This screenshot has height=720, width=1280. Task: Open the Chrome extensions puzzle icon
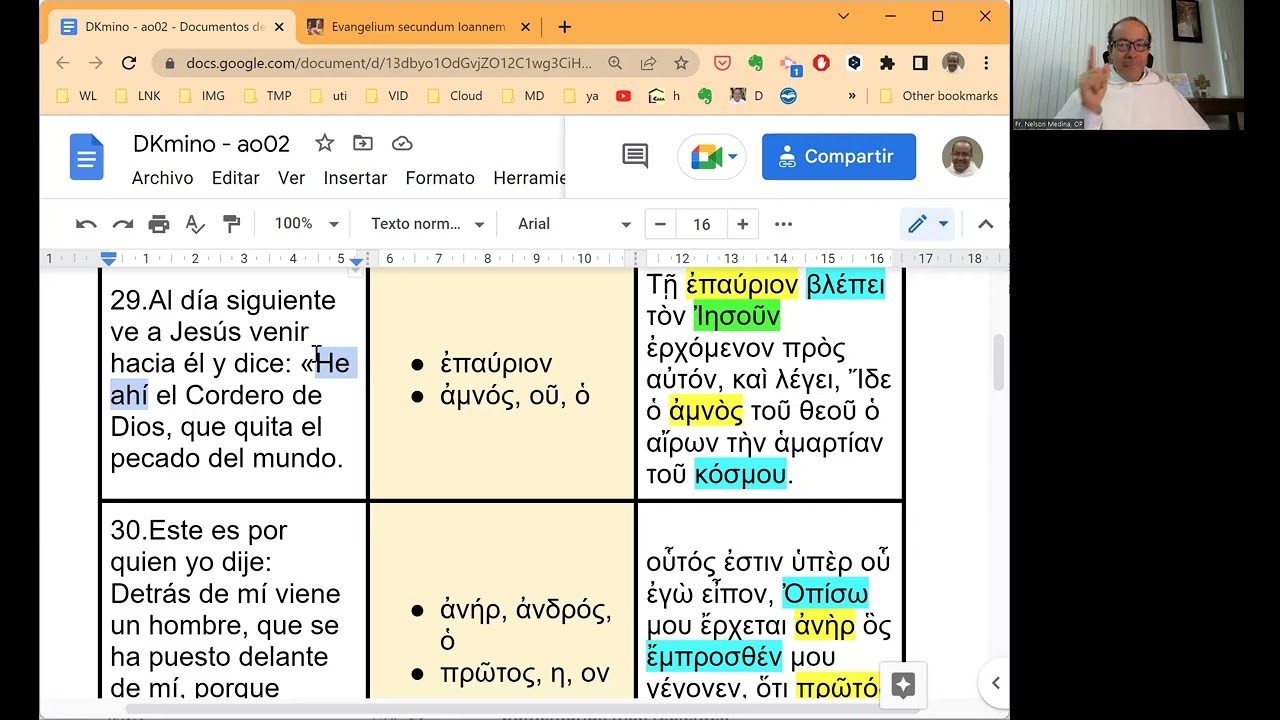click(x=887, y=63)
